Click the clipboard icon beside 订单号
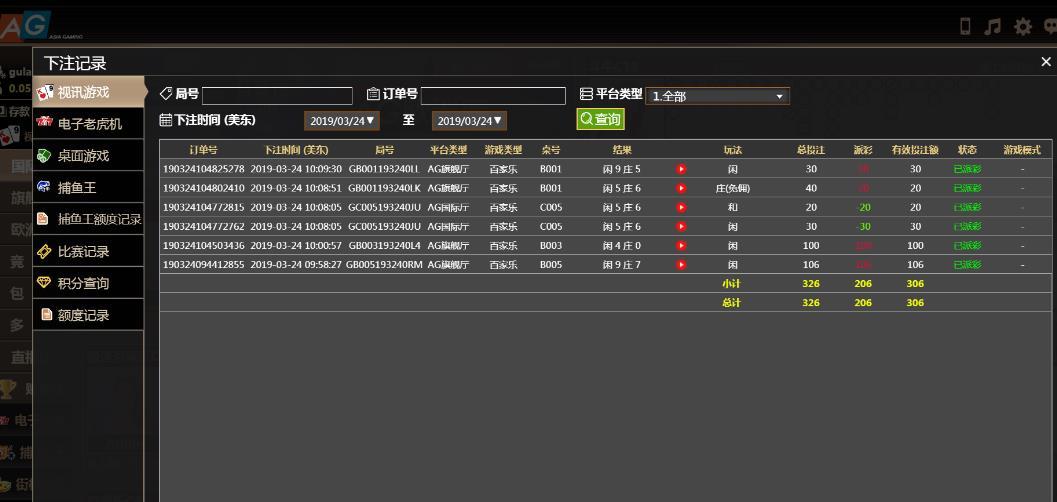This screenshot has width=1057, height=502. click(x=373, y=94)
